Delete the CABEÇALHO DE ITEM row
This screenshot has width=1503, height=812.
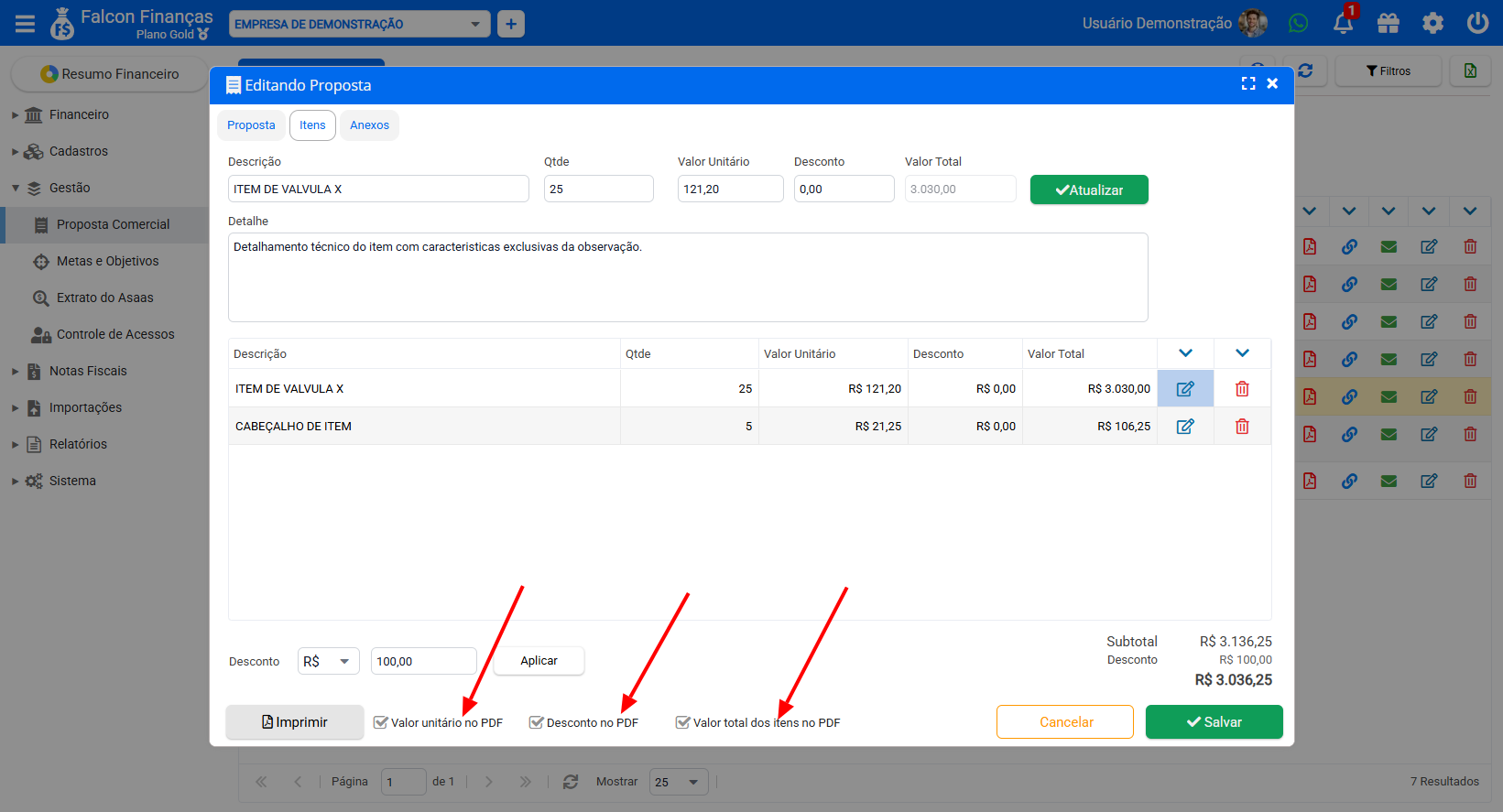pyautogui.click(x=1242, y=426)
